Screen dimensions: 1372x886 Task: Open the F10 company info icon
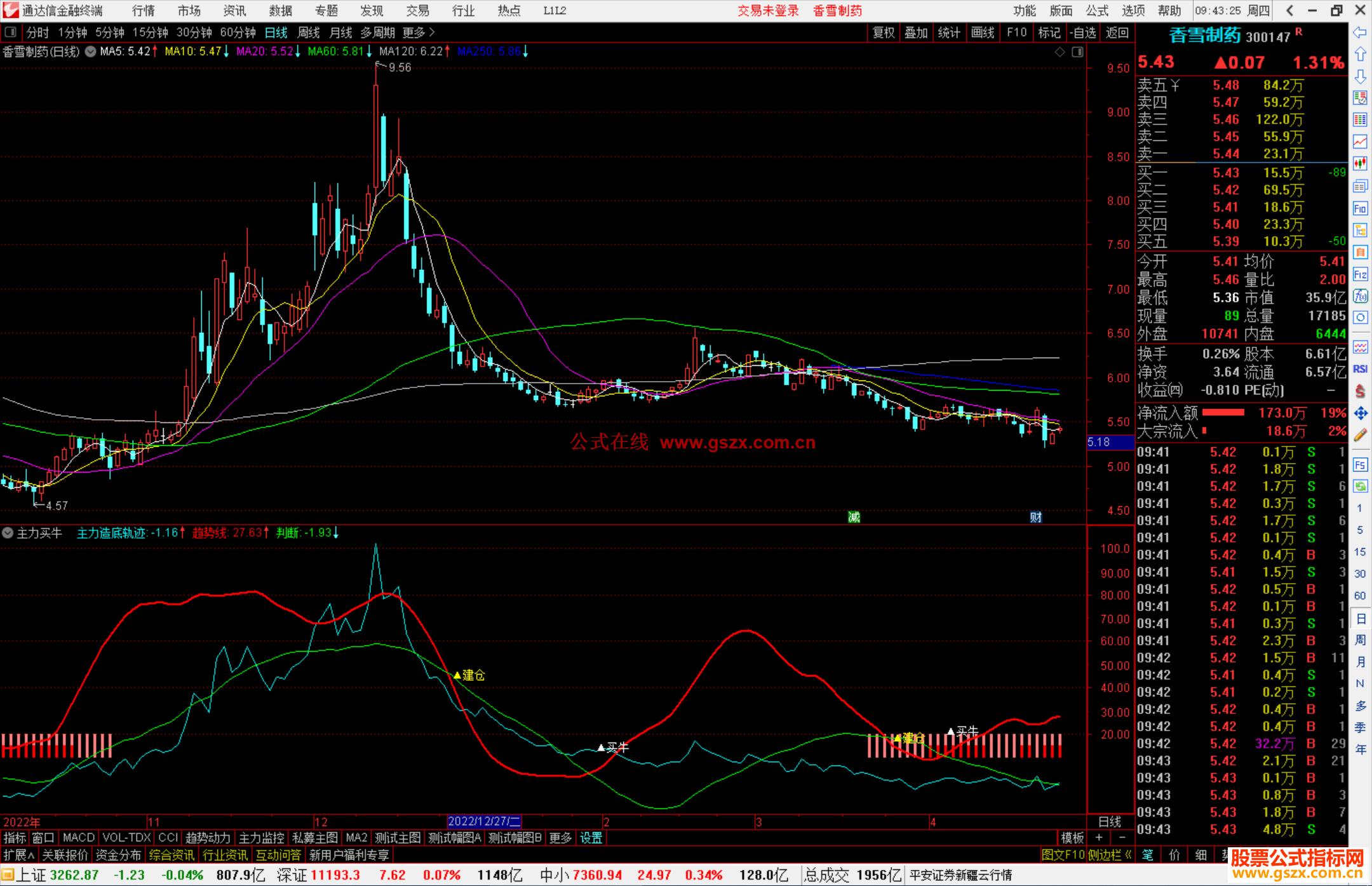[x=1360, y=208]
